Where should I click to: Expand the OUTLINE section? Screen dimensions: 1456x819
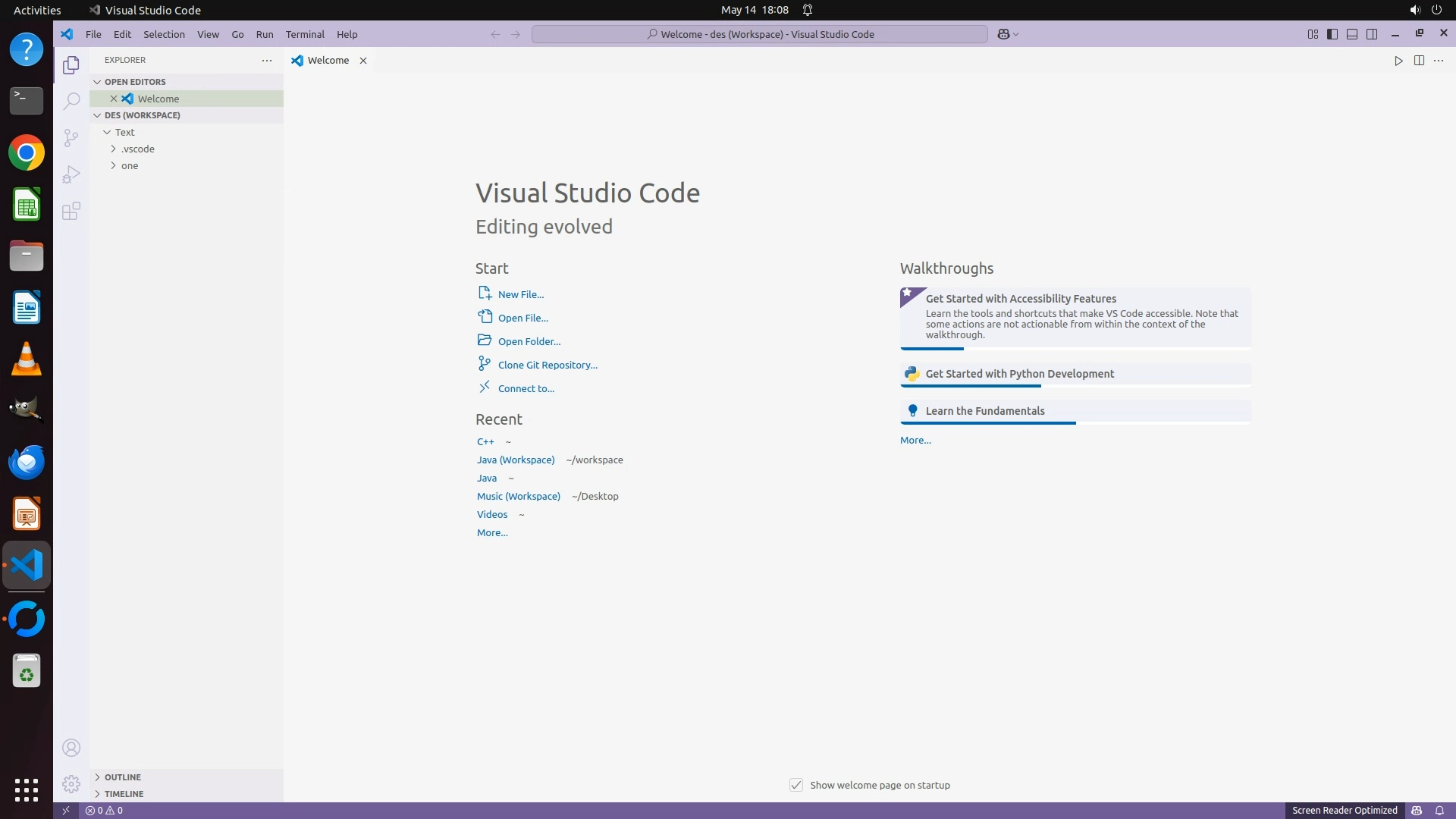point(122,777)
